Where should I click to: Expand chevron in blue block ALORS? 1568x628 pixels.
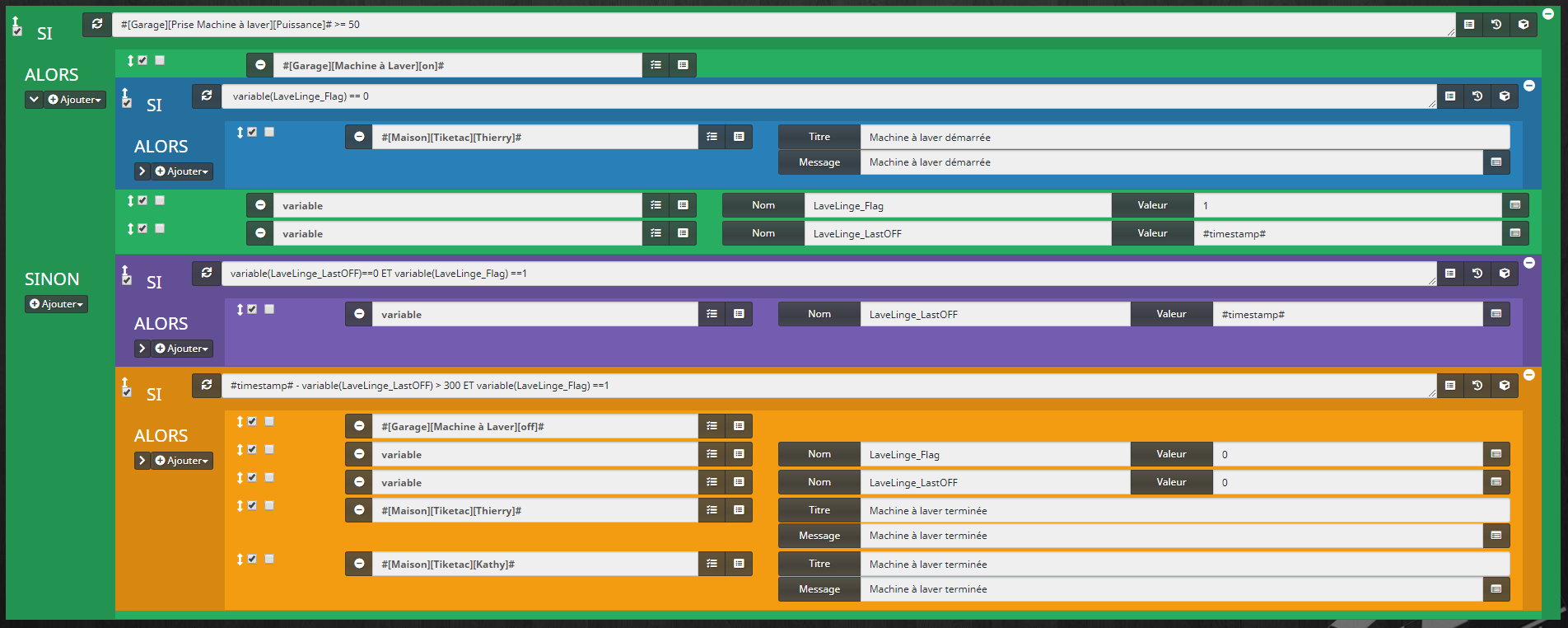[x=142, y=171]
